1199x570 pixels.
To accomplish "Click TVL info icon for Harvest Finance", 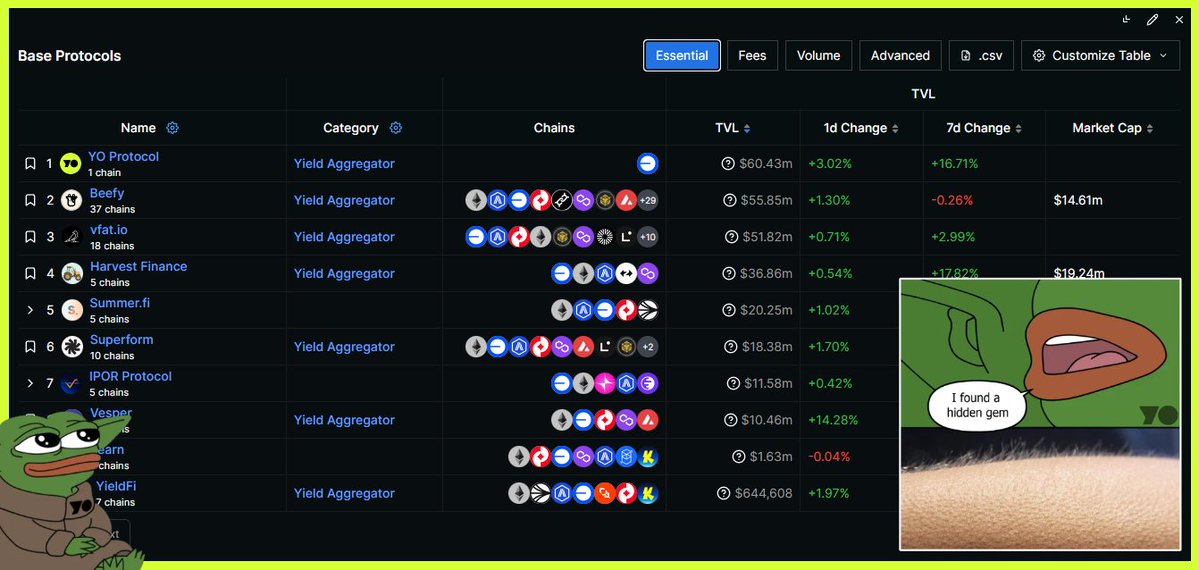I will click(x=729, y=274).
